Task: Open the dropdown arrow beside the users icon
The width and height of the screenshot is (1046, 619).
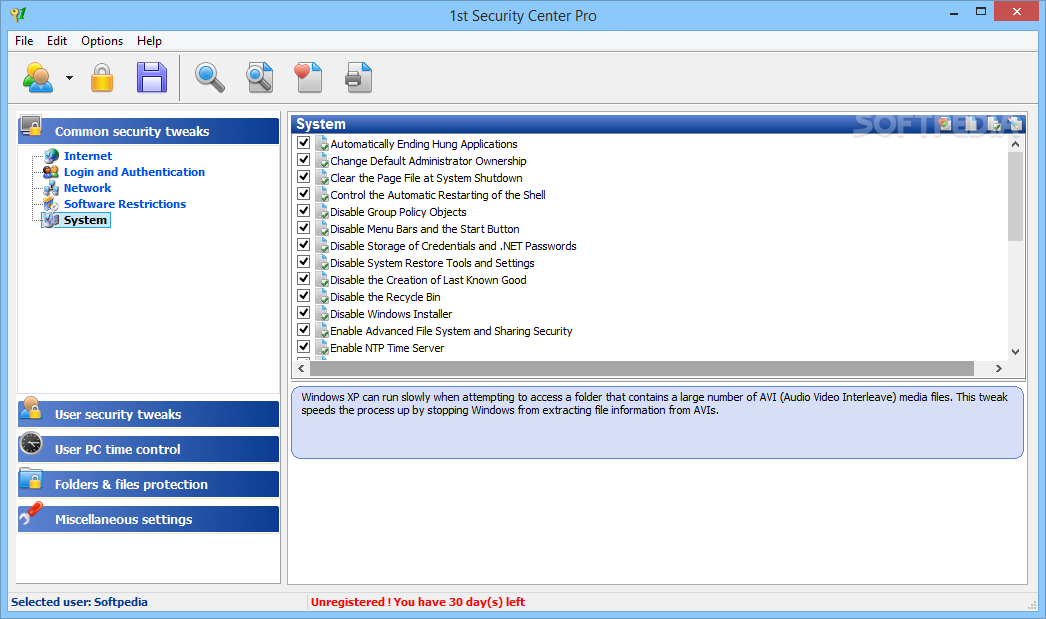Action: (x=69, y=78)
